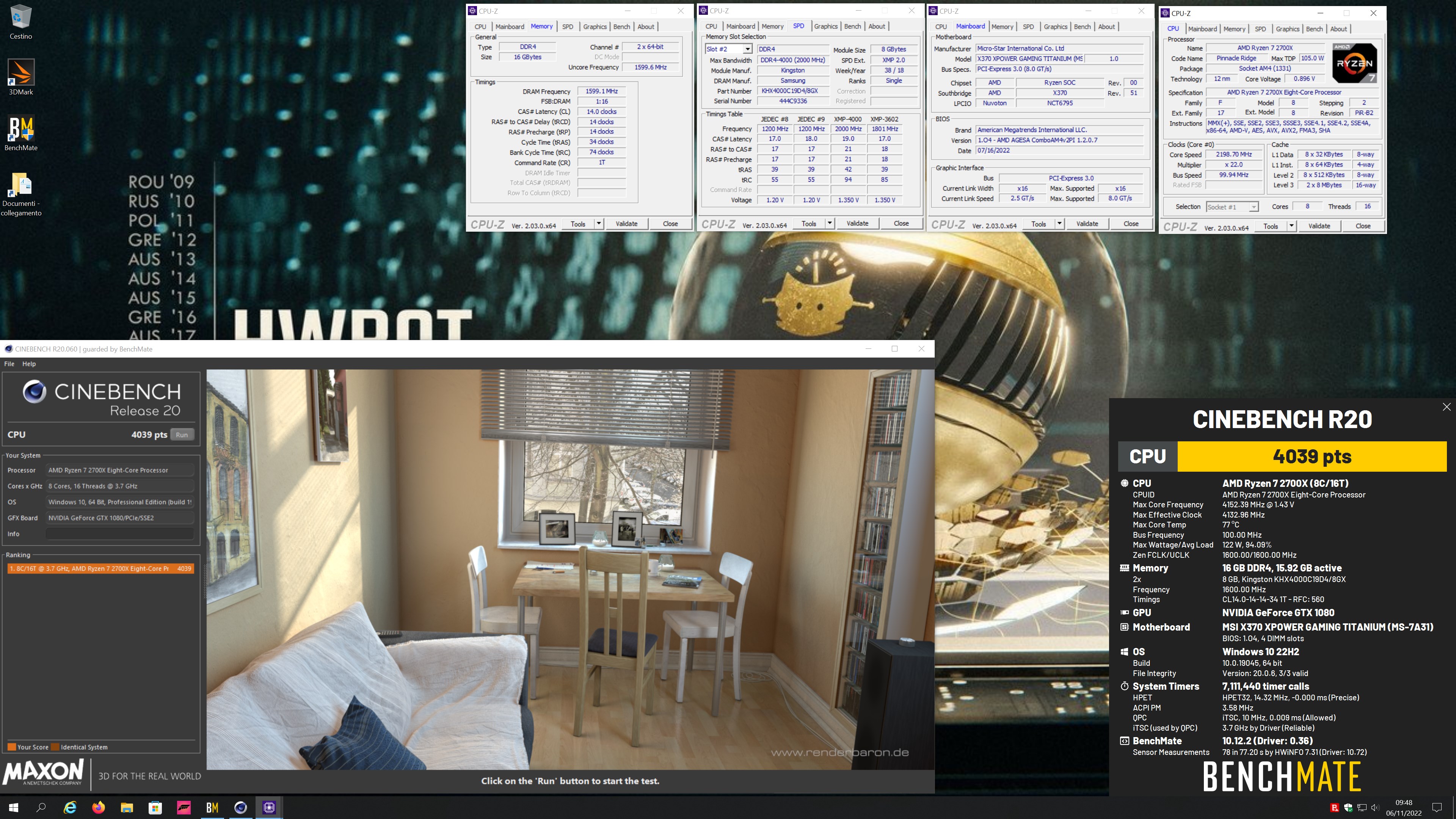The height and width of the screenshot is (819, 1456).
Task: Click the Cinebench window title icon
Action: pos(8,349)
